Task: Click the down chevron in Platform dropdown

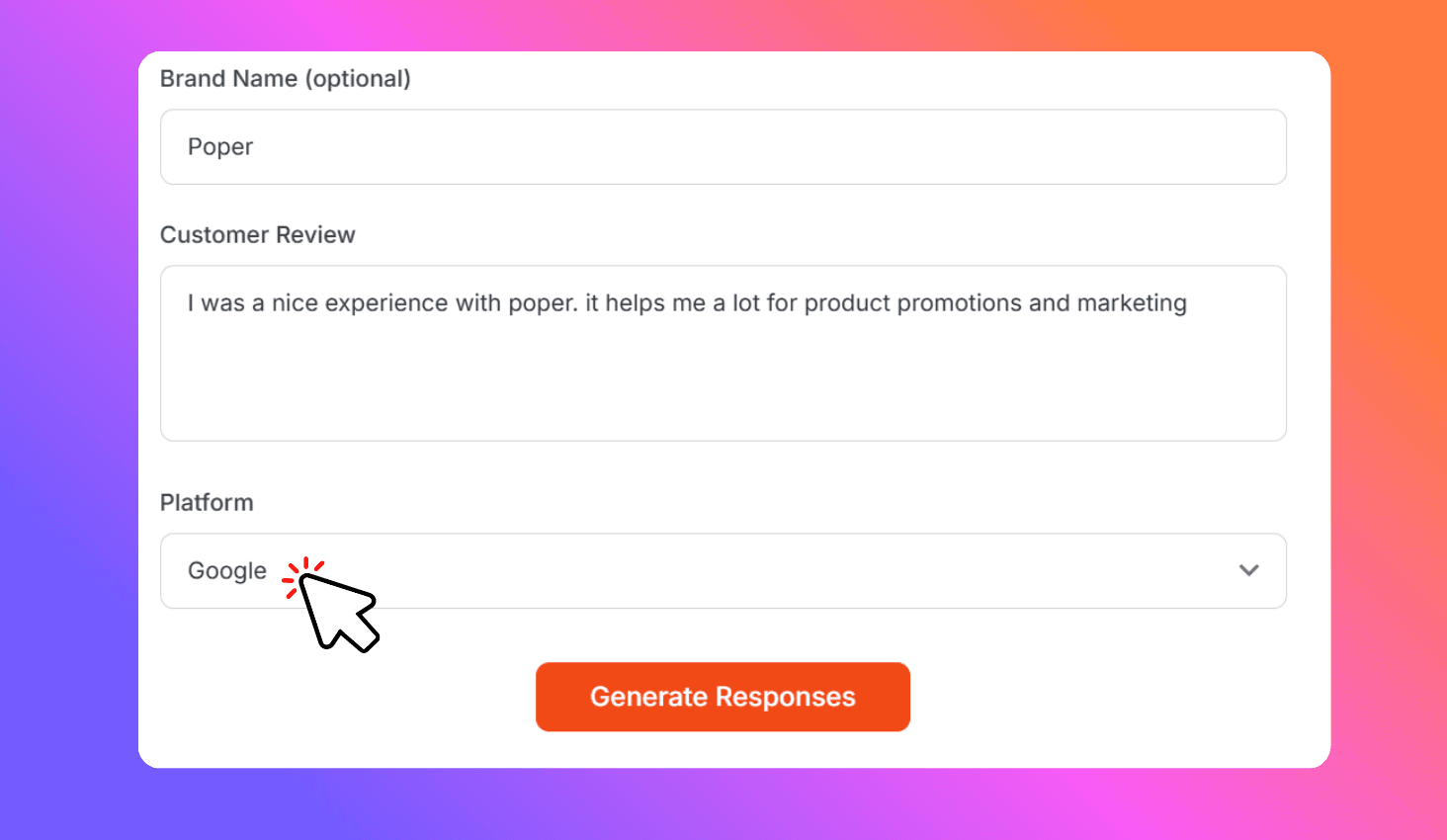Action: 1248,570
